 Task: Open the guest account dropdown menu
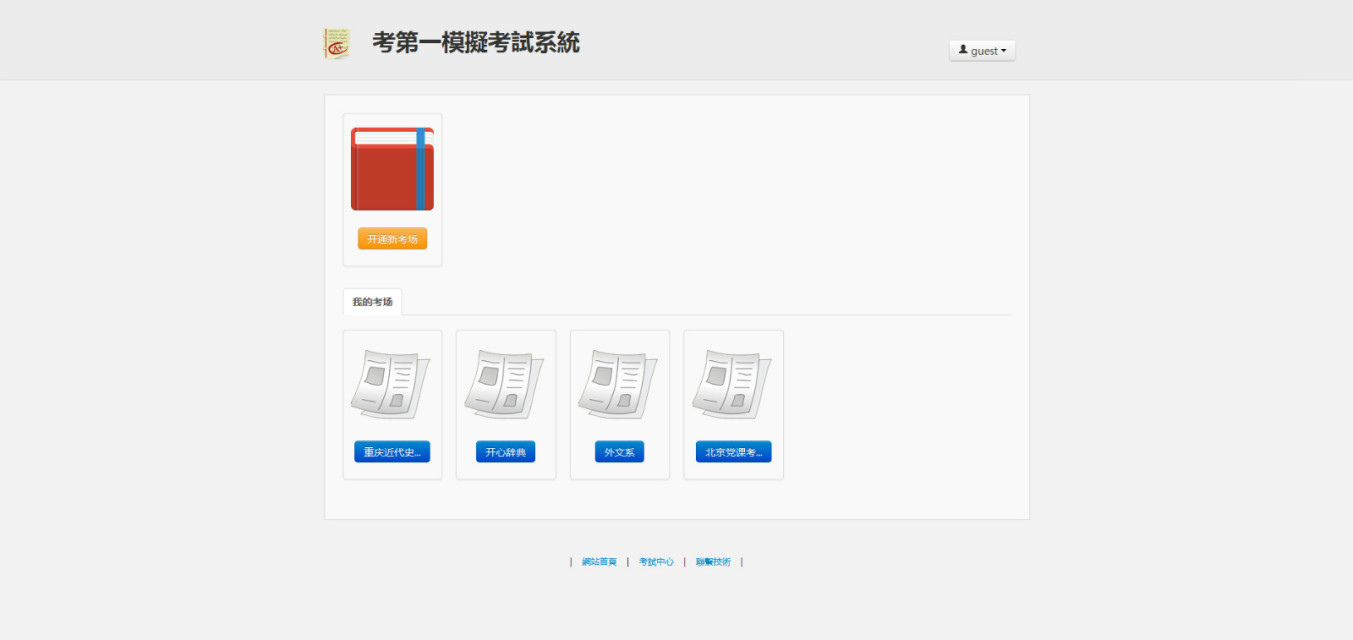click(982, 51)
